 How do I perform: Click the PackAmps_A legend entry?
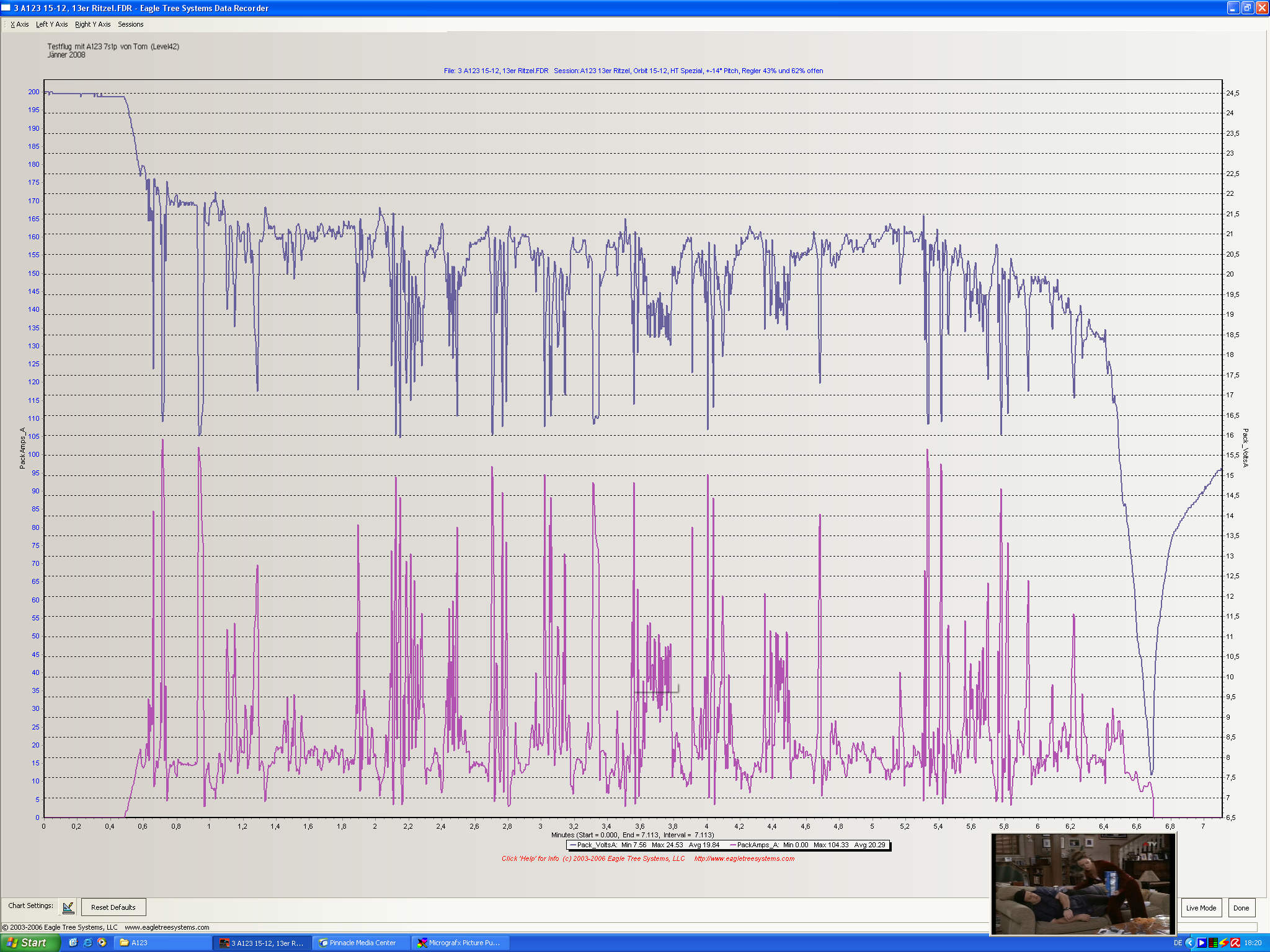807,845
